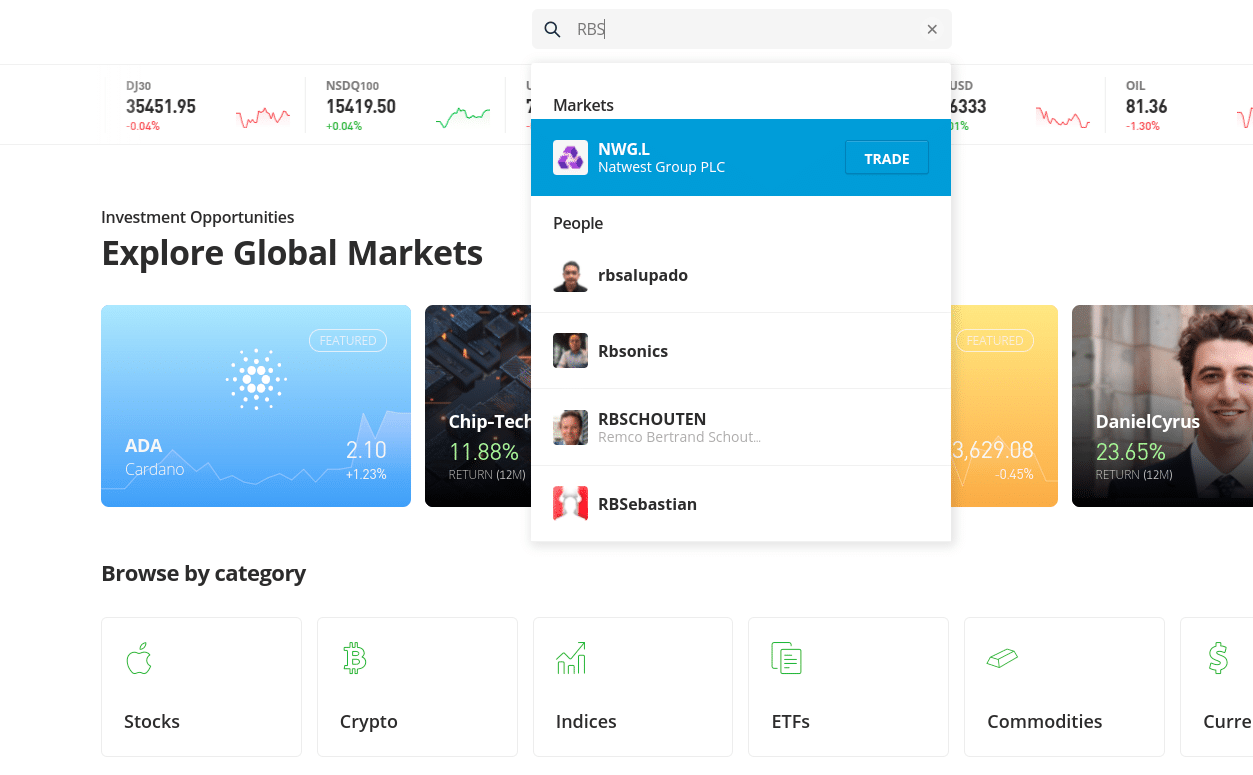Viewport: 1253px width, 775px height.
Task: Open the rbsalupado profile avatar
Action: 570,275
